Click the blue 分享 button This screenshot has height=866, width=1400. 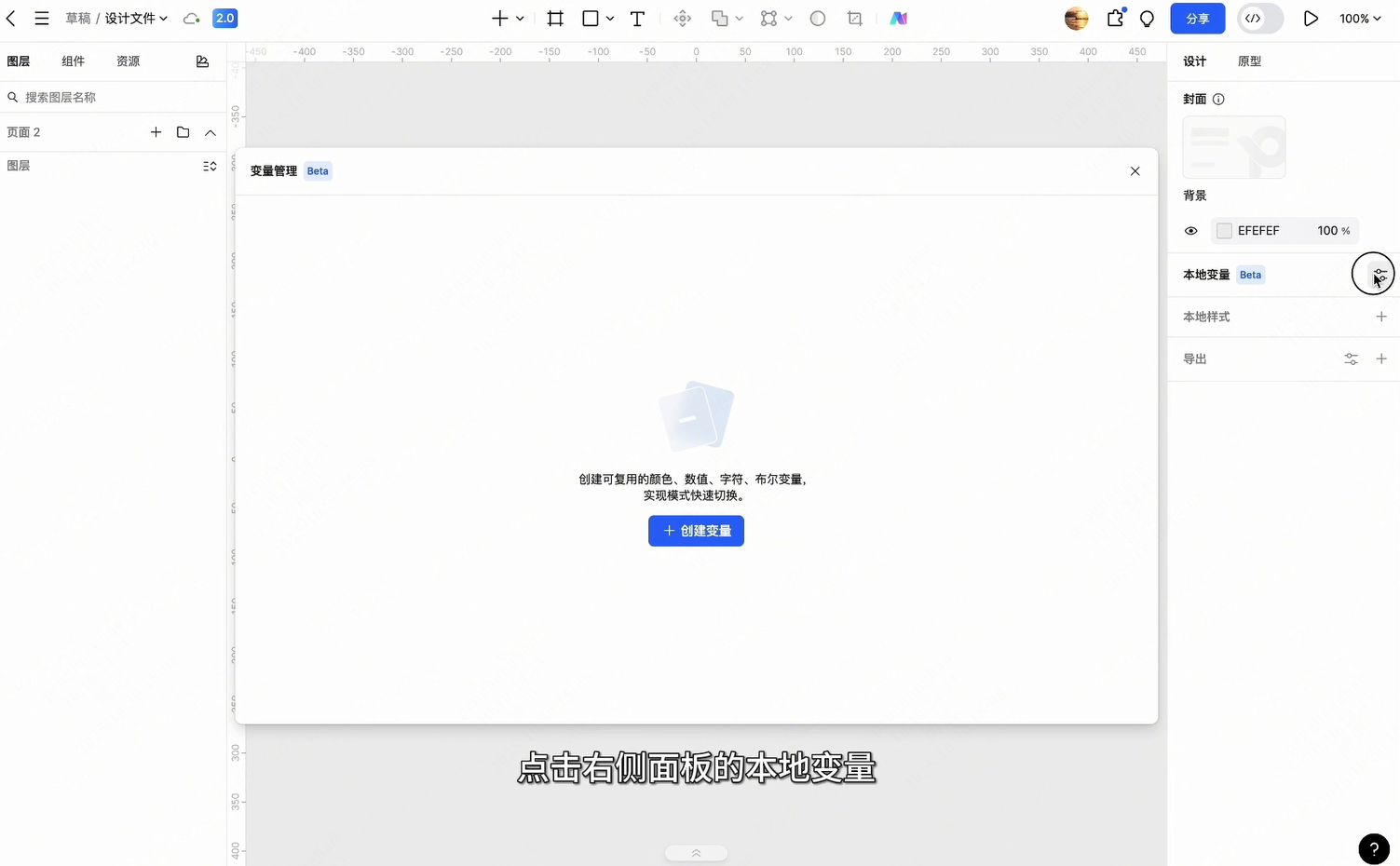click(x=1198, y=19)
